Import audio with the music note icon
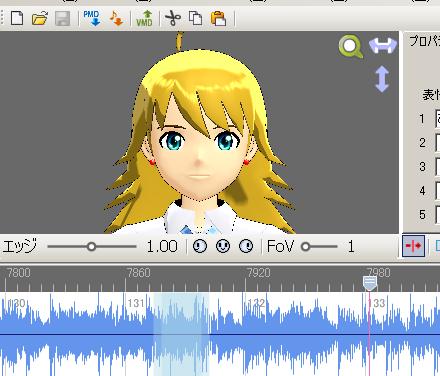The width and height of the screenshot is (440, 376). (116, 18)
